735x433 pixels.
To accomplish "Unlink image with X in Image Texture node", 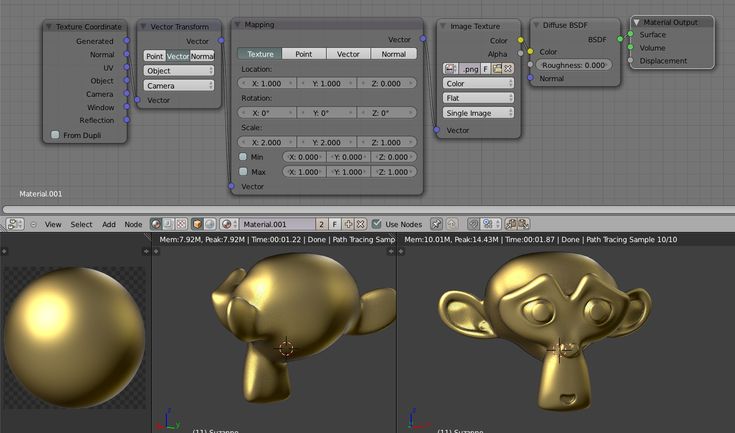I will [x=508, y=68].
